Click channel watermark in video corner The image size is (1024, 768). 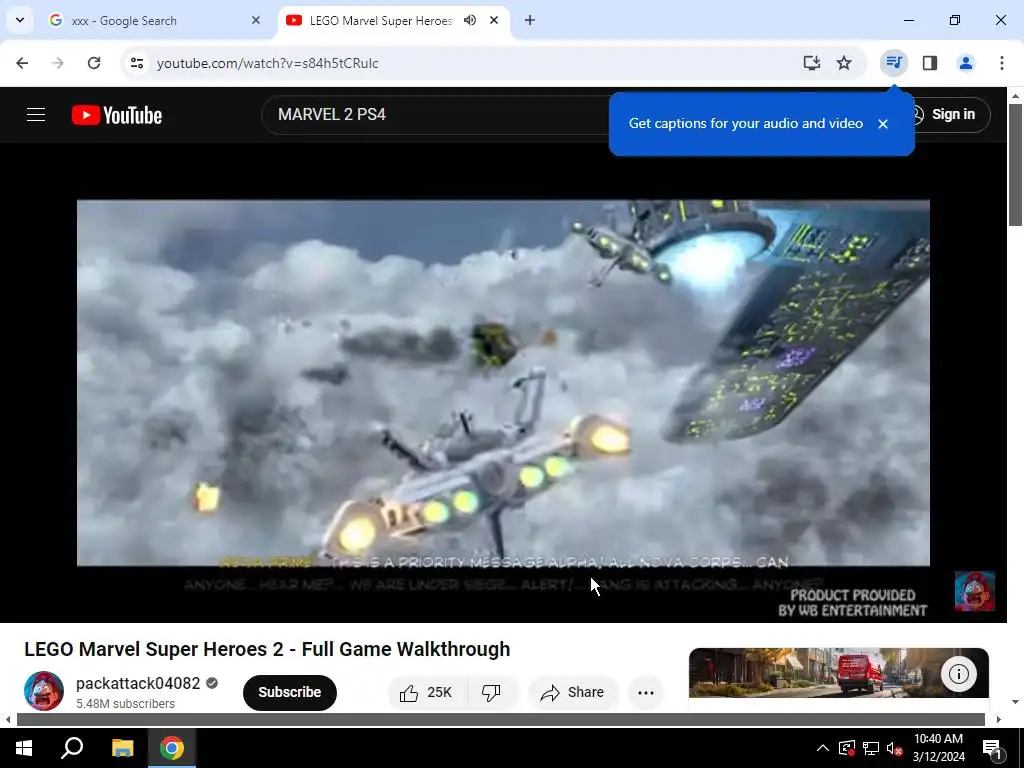(974, 592)
